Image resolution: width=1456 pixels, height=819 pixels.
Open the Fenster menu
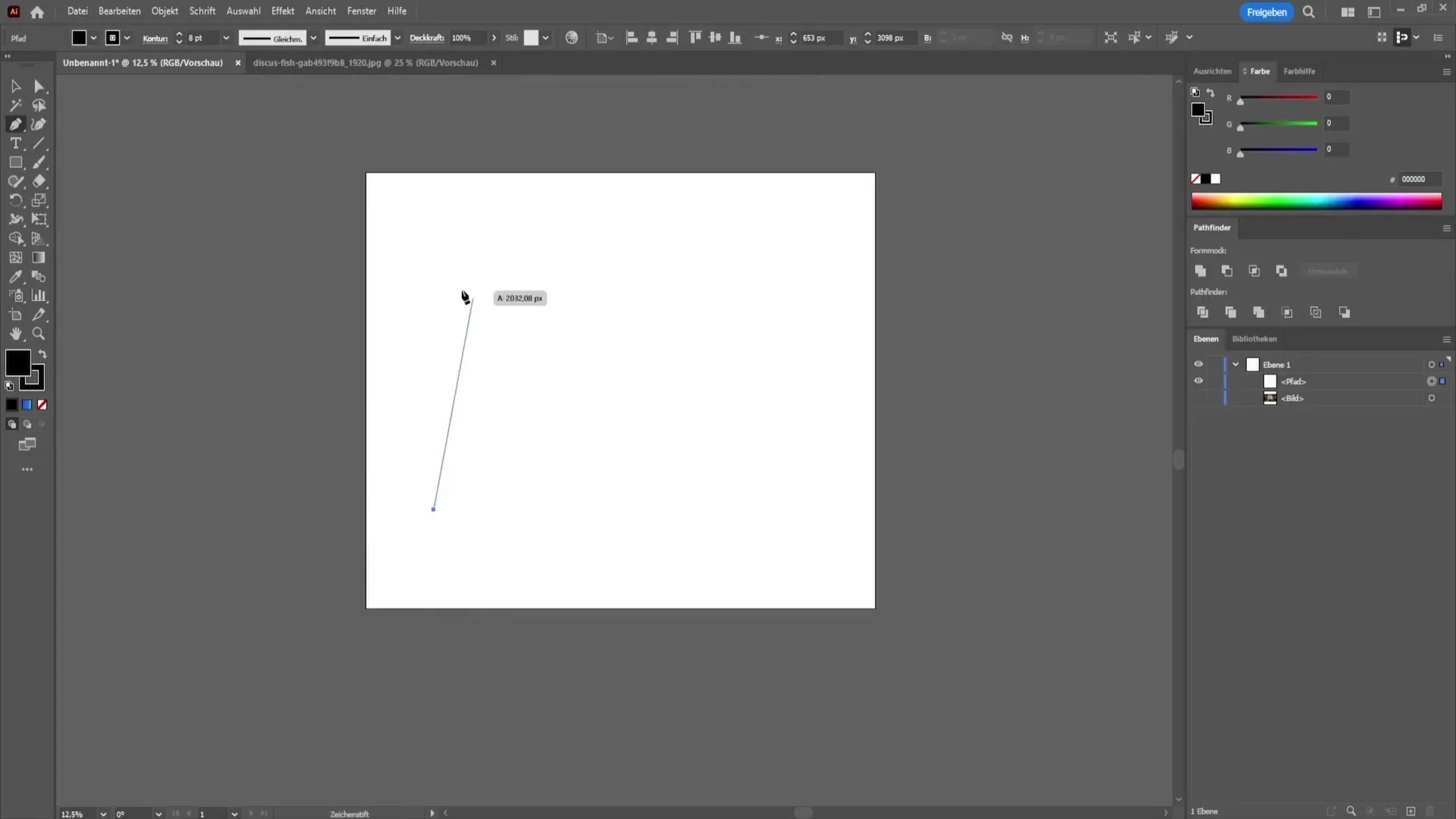coord(362,11)
